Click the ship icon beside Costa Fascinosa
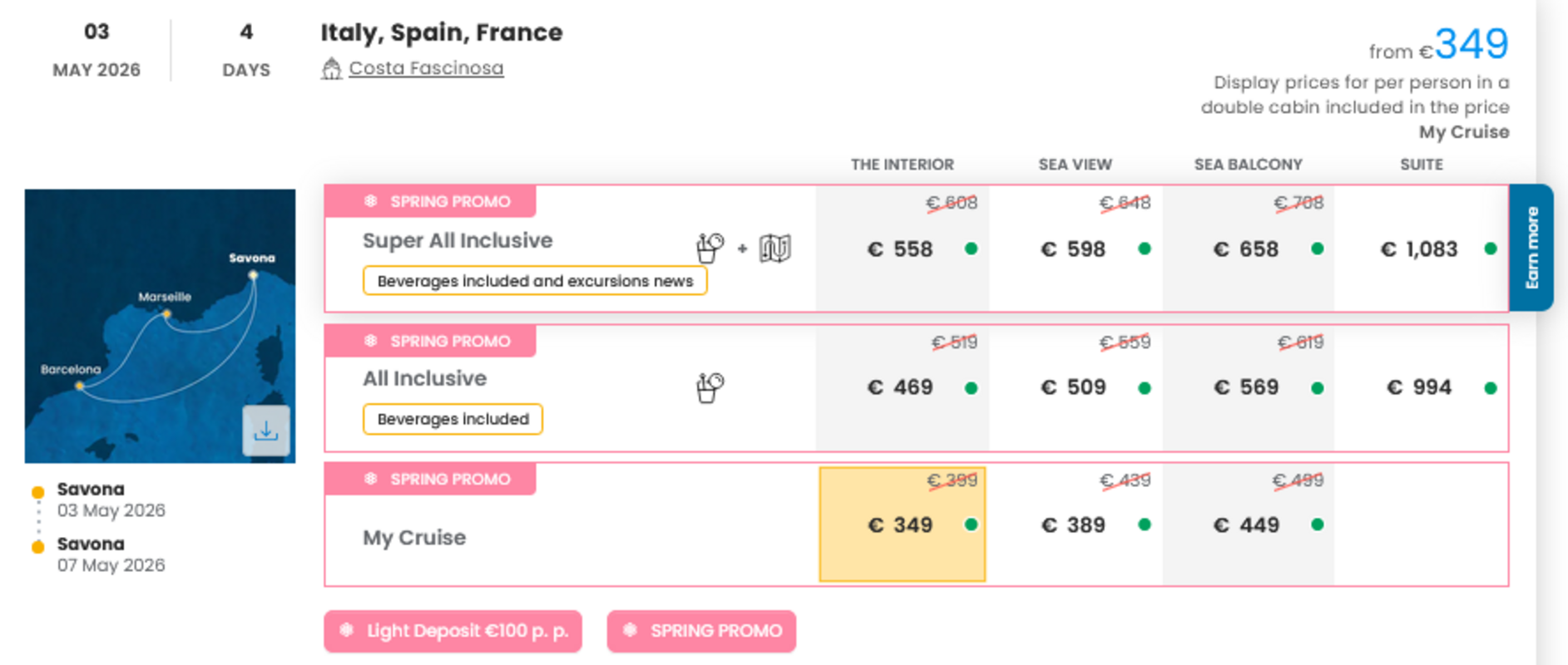Screen dimensions: 1568x665 pos(331,68)
